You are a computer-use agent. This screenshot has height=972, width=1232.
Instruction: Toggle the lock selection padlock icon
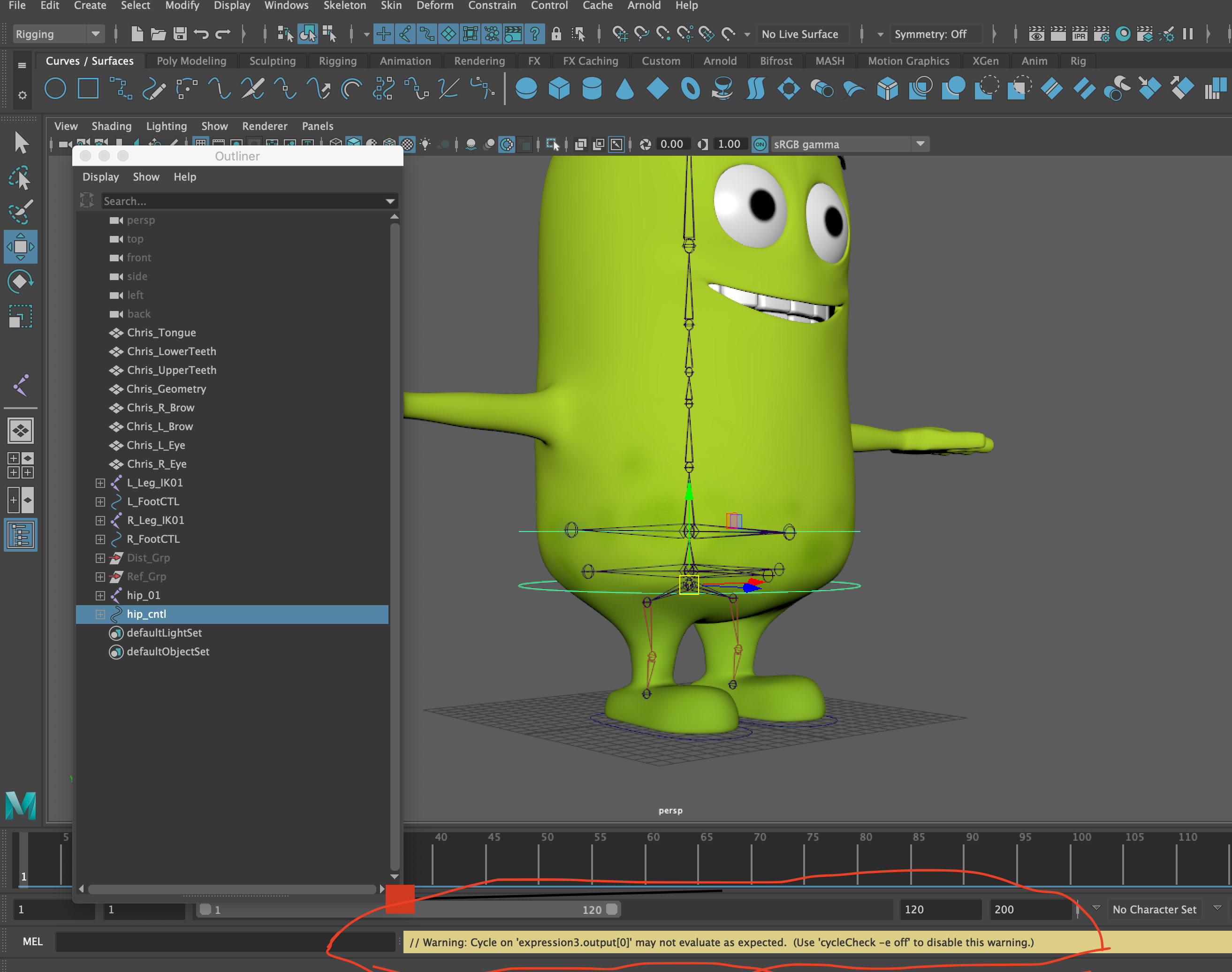click(556, 34)
